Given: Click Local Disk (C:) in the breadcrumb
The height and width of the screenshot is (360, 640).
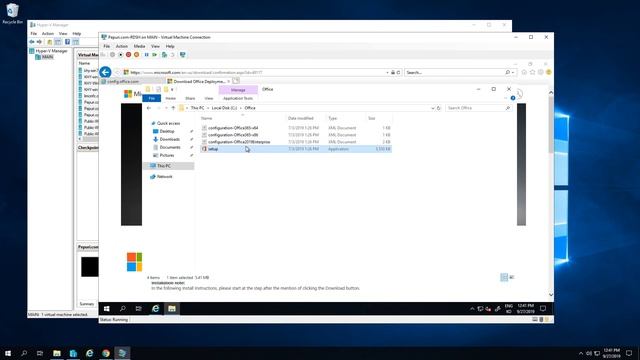Looking at the screenshot, I should coord(224,108).
